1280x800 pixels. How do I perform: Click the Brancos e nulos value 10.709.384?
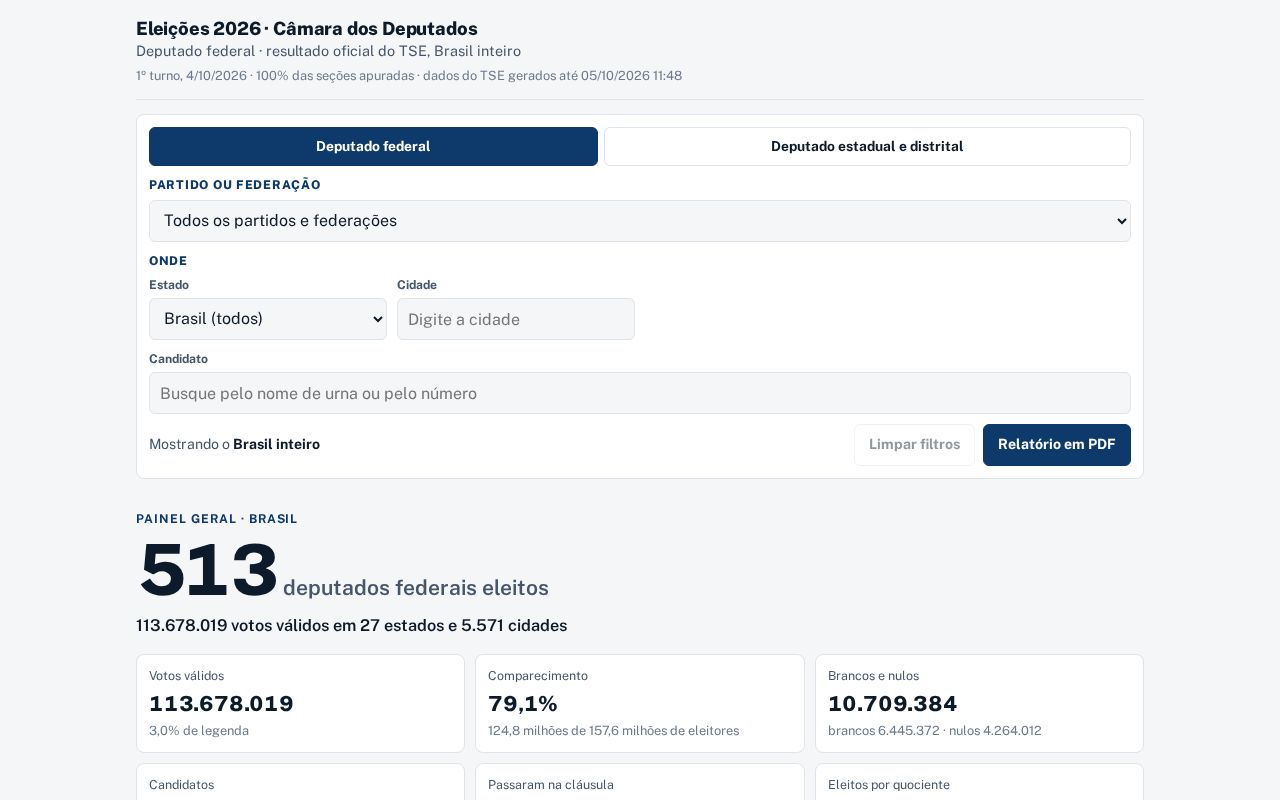coord(893,704)
